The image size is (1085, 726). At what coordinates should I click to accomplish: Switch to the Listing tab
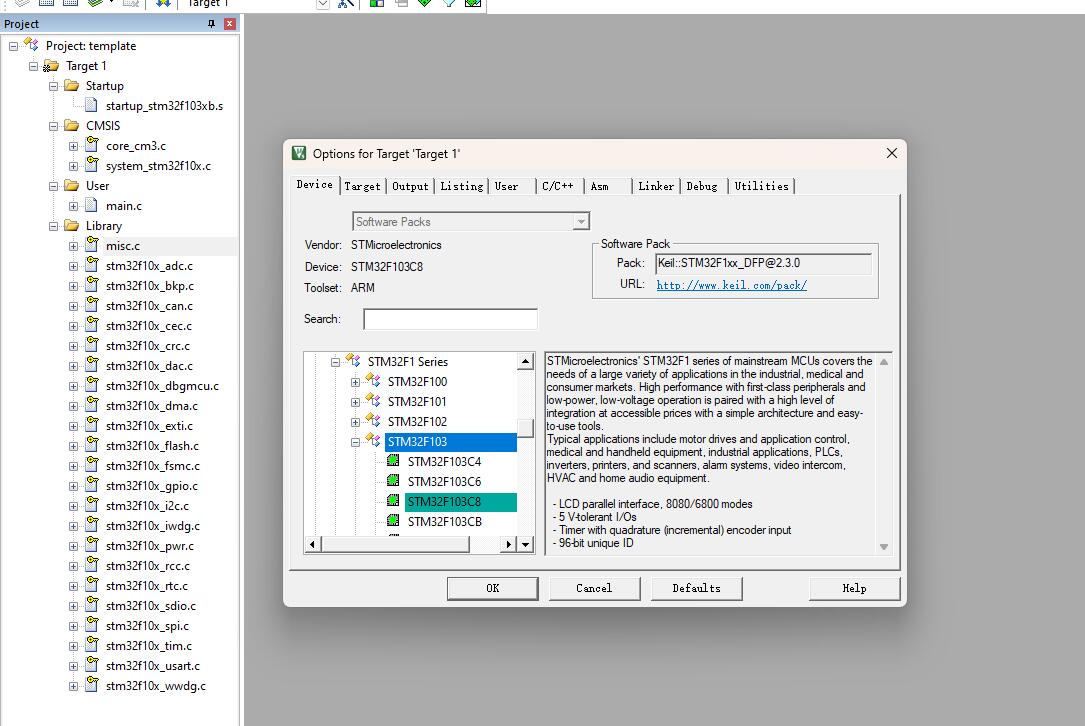click(x=462, y=186)
